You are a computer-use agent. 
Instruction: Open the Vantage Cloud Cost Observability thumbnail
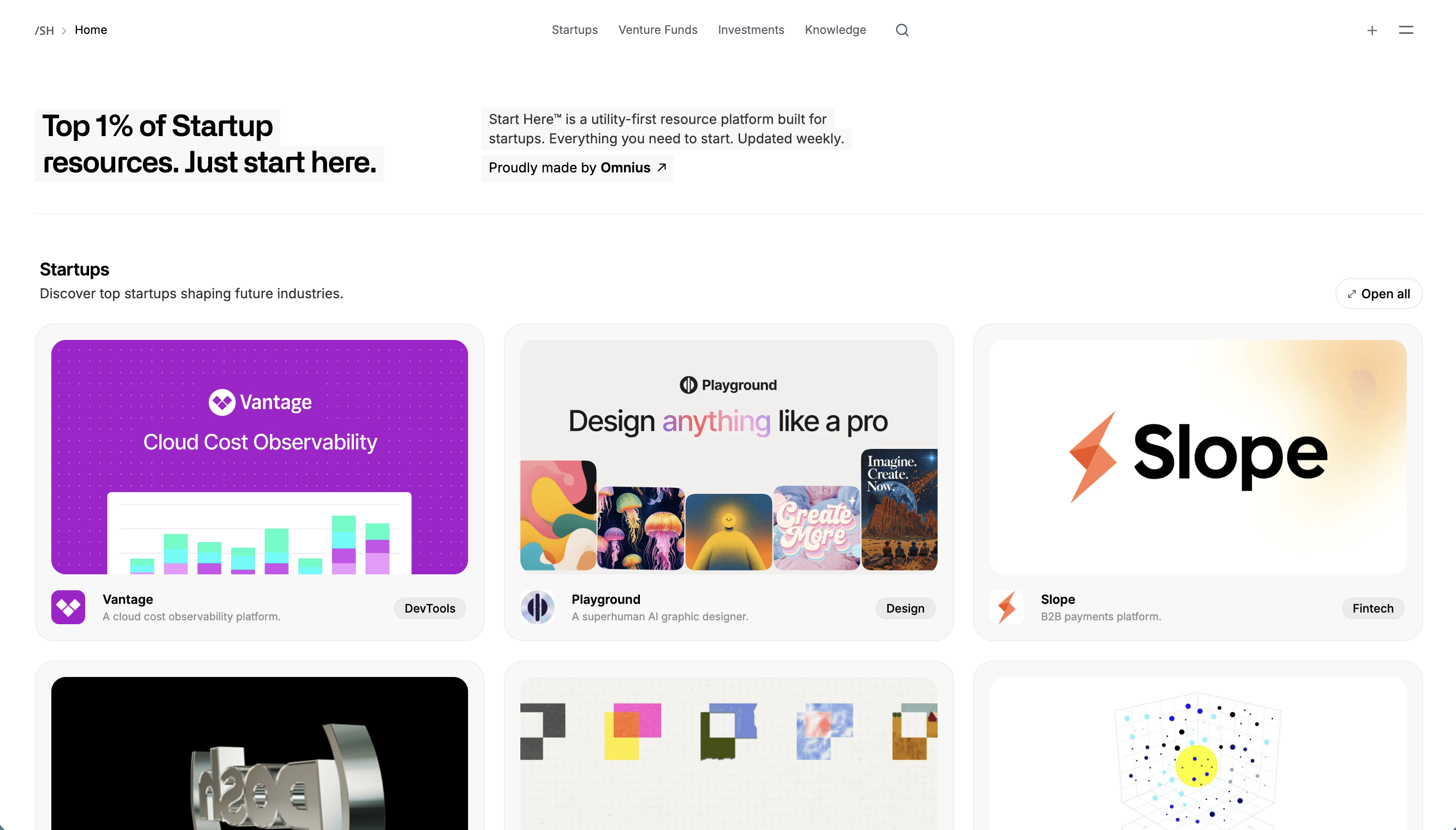pos(260,457)
